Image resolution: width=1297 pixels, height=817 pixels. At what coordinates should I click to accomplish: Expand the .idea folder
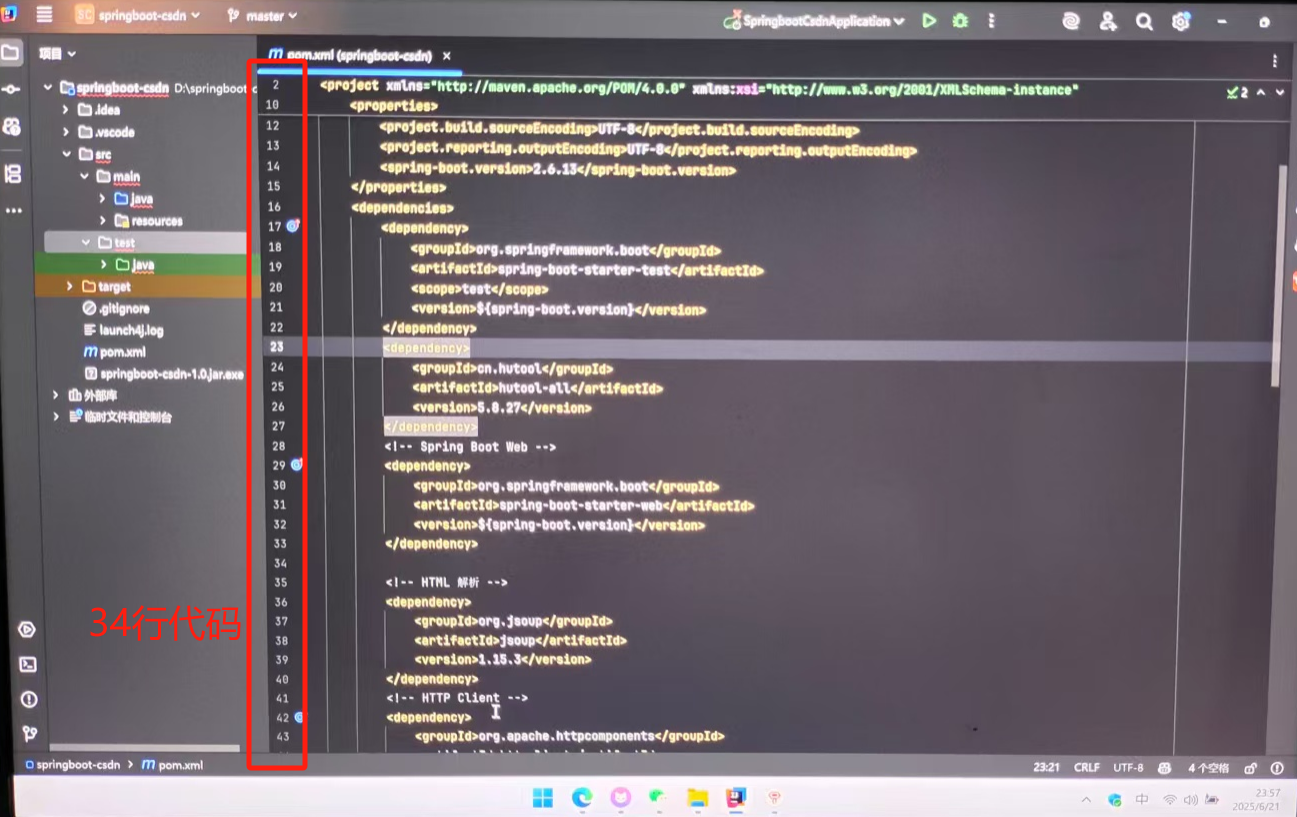pos(65,110)
